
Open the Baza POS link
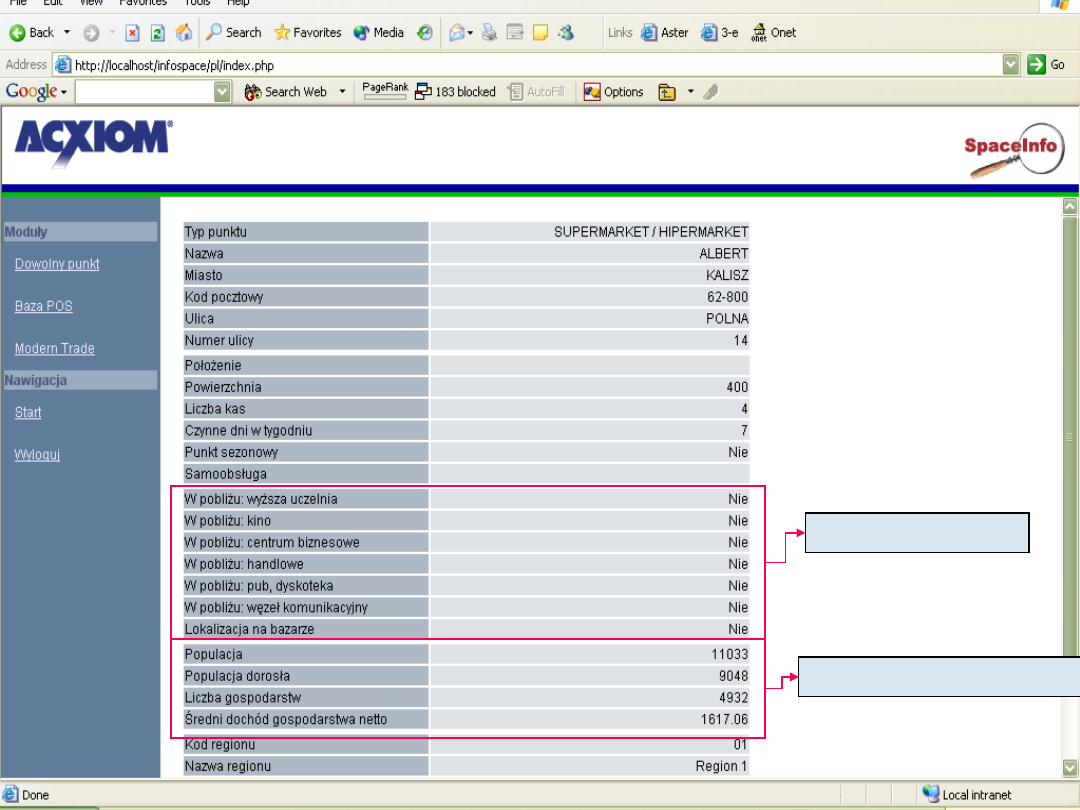(x=44, y=307)
